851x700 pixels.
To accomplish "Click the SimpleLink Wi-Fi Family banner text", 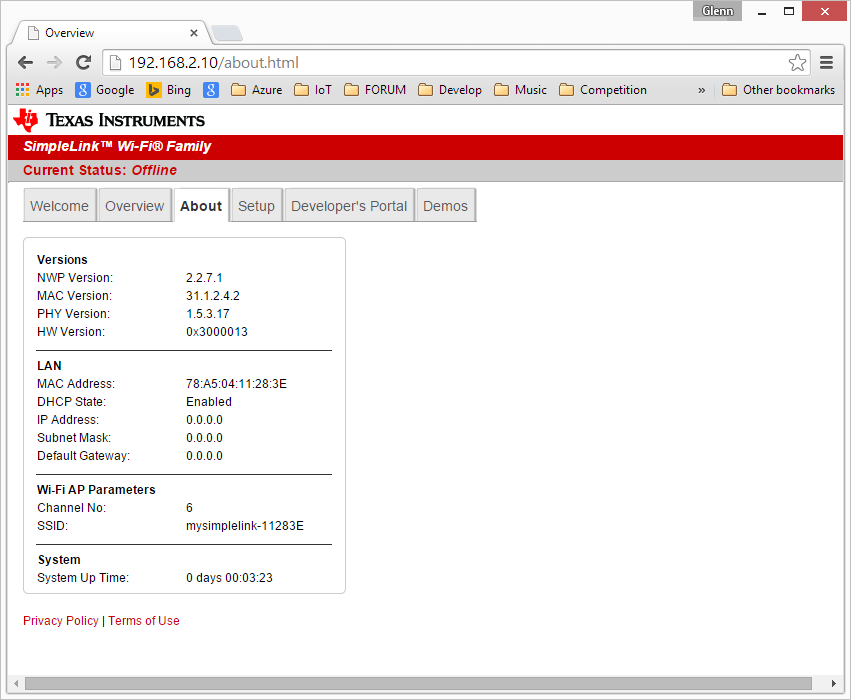I will click(x=117, y=147).
